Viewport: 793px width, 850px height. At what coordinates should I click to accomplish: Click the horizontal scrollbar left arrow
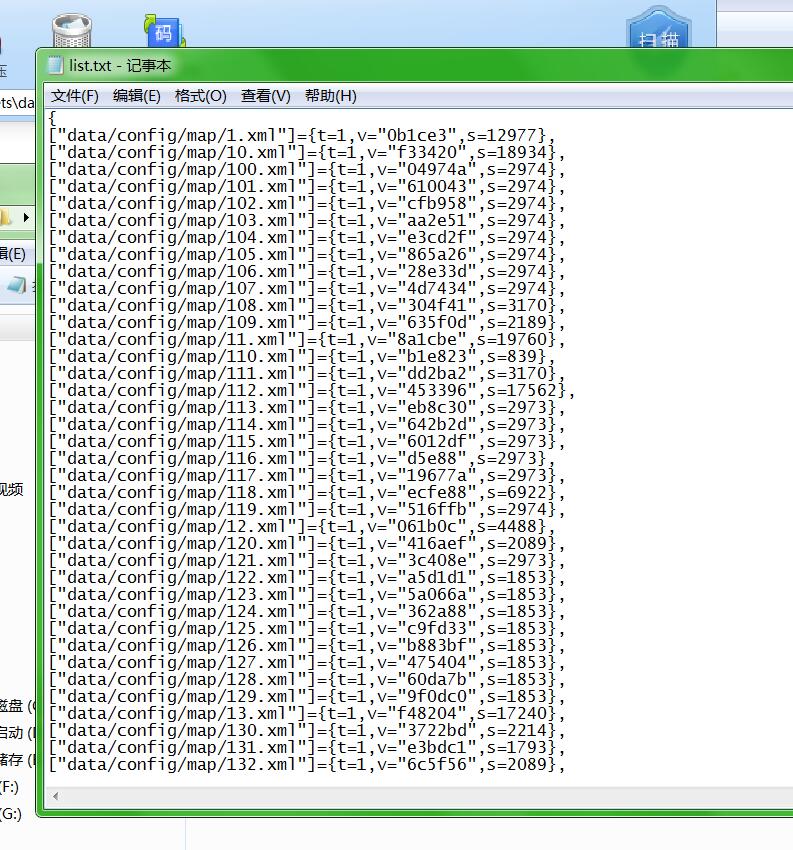point(55,796)
